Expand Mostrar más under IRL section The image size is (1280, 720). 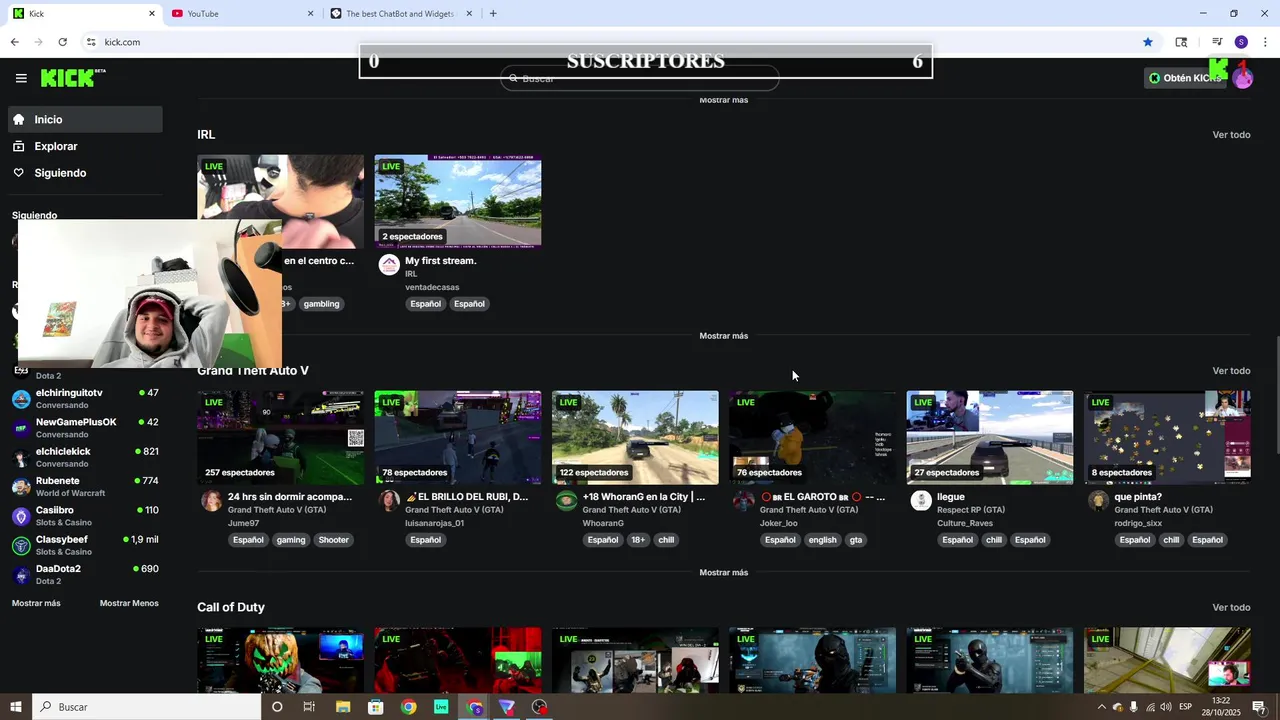(x=724, y=336)
